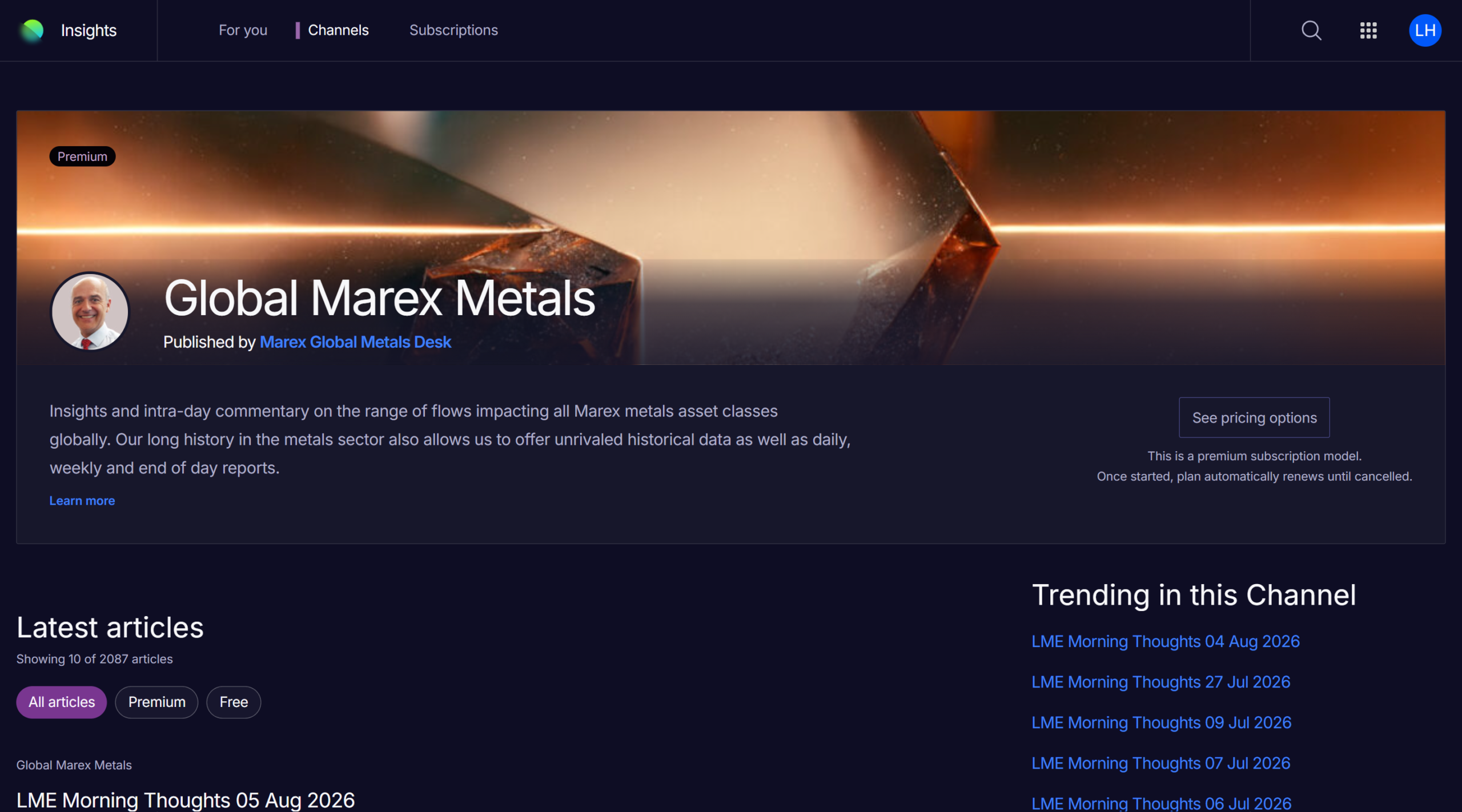
Task: Open trending LME Morning Thoughts 27 Jul 2026
Action: (1161, 682)
